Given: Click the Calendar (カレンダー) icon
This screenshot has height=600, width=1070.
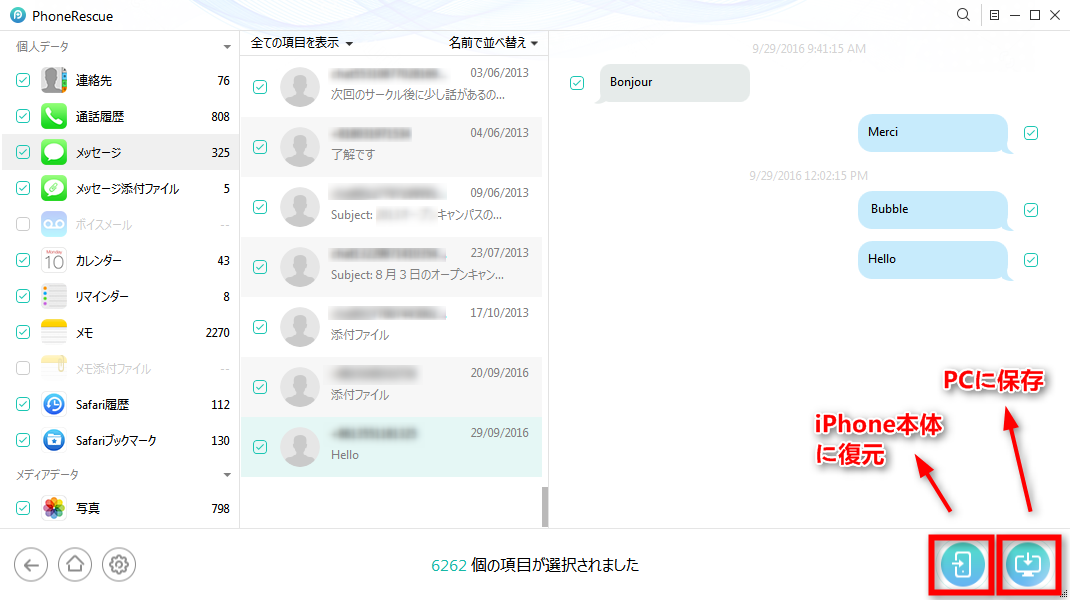Looking at the screenshot, I should tap(54, 260).
